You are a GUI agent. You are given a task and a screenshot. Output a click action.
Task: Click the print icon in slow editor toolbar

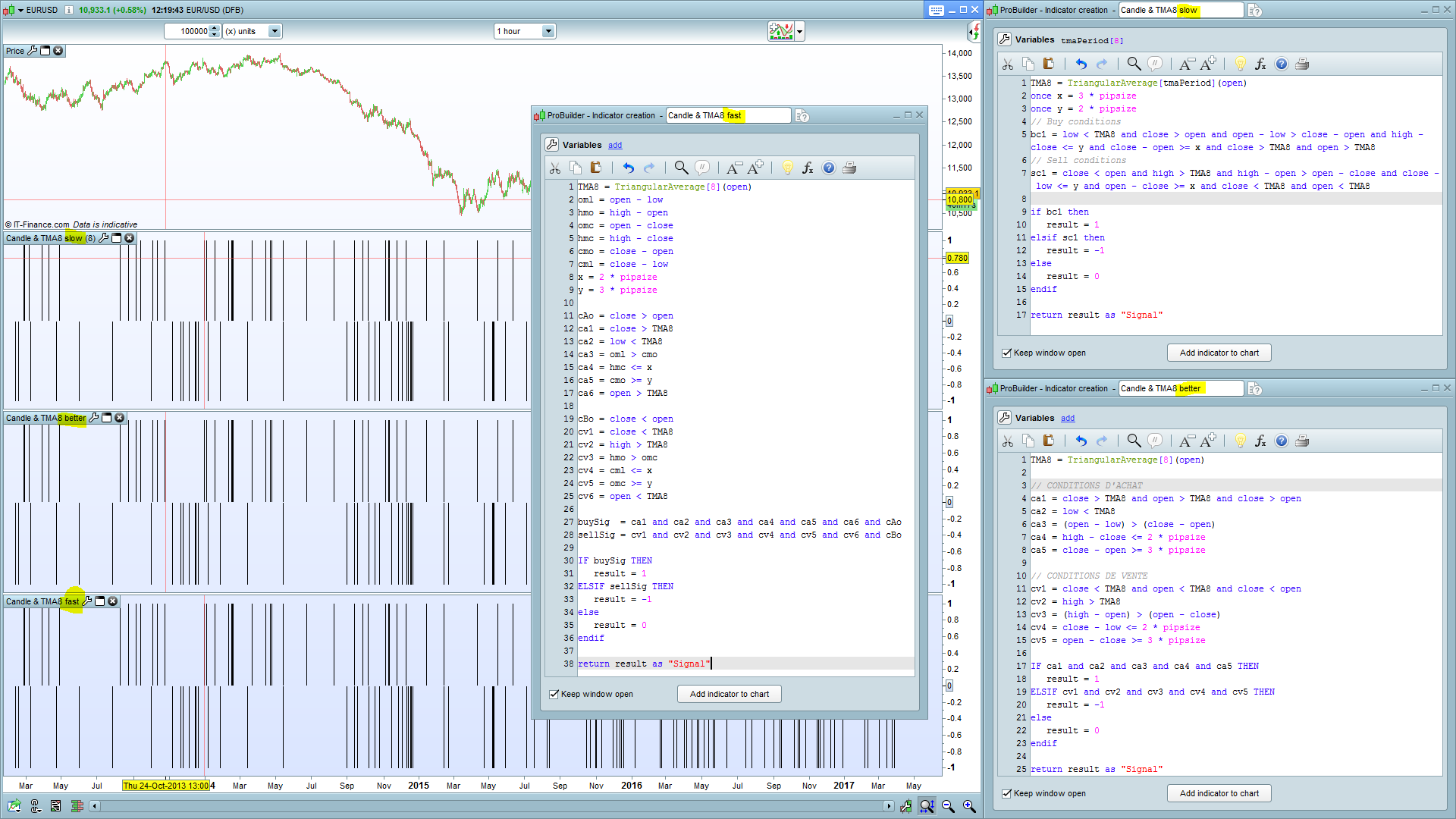tap(1302, 64)
